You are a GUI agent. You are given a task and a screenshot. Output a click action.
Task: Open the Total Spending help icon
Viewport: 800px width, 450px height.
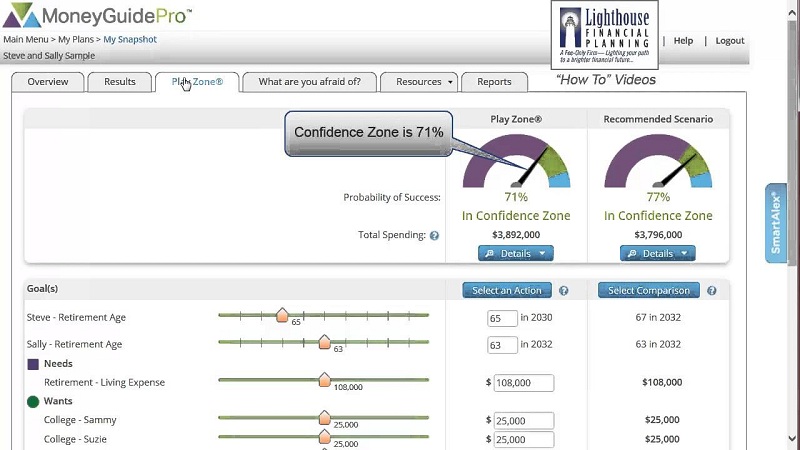[434, 236]
